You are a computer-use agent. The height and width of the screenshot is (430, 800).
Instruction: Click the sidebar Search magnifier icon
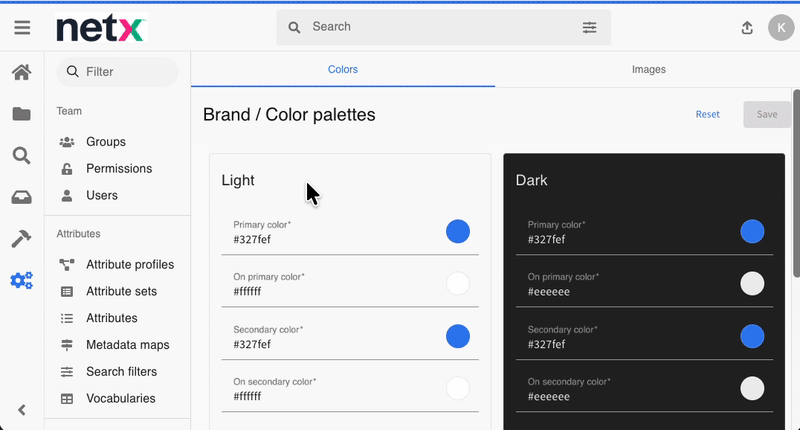pos(21,155)
